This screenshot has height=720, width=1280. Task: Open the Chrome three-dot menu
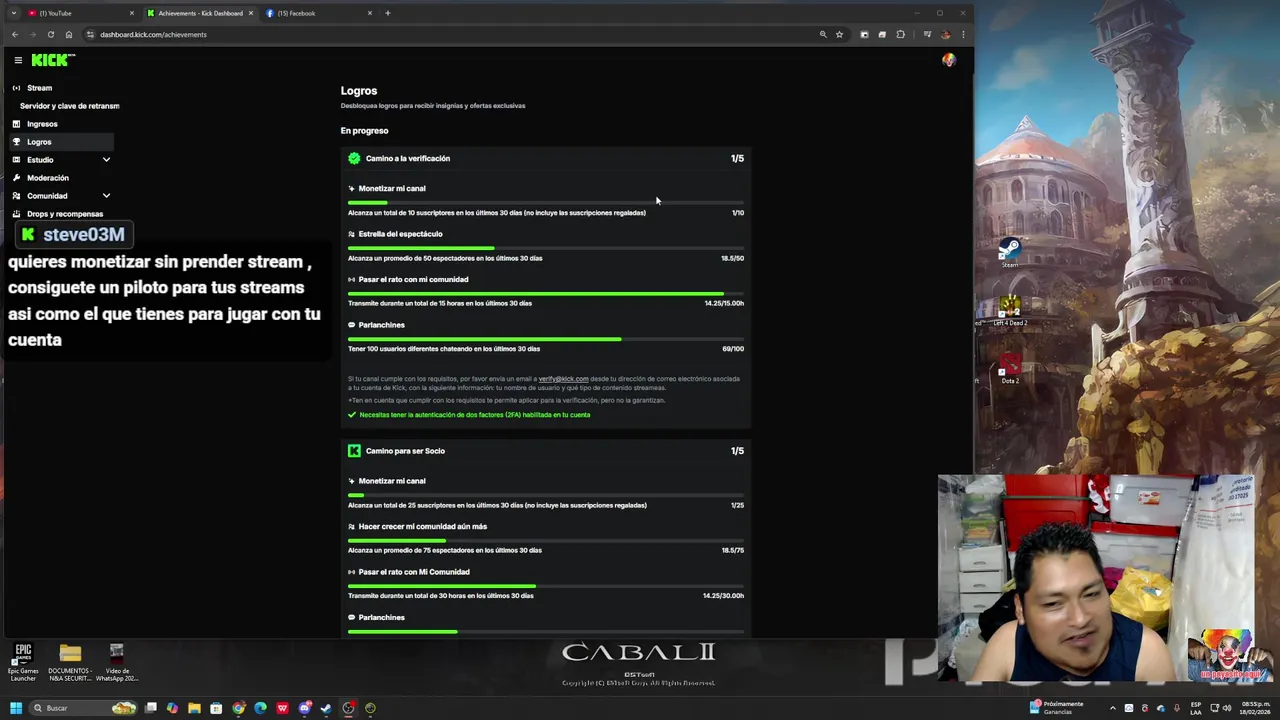pos(963,34)
